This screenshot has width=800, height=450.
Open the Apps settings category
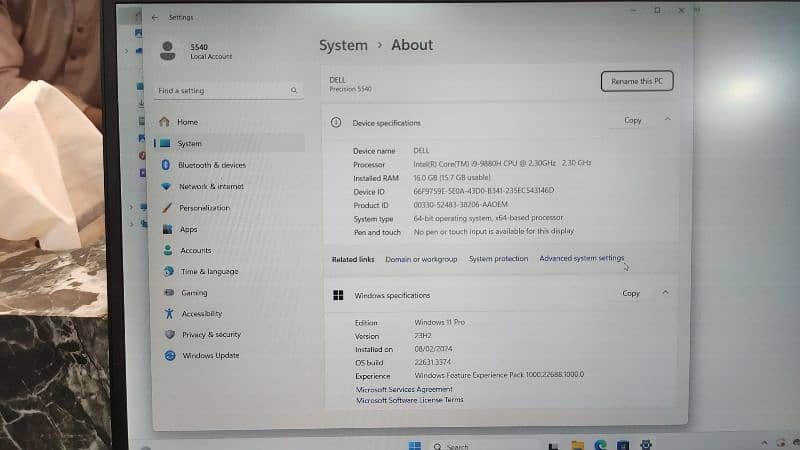click(188, 229)
